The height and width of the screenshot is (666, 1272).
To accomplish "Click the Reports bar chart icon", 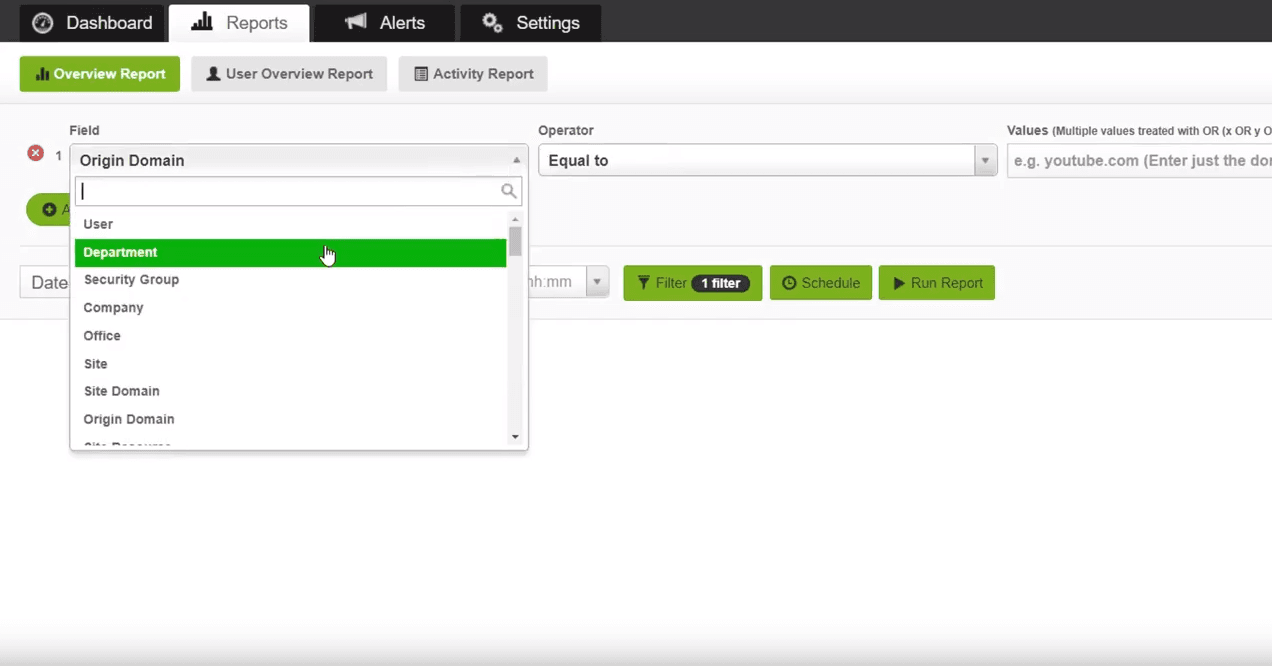I will tap(202, 22).
